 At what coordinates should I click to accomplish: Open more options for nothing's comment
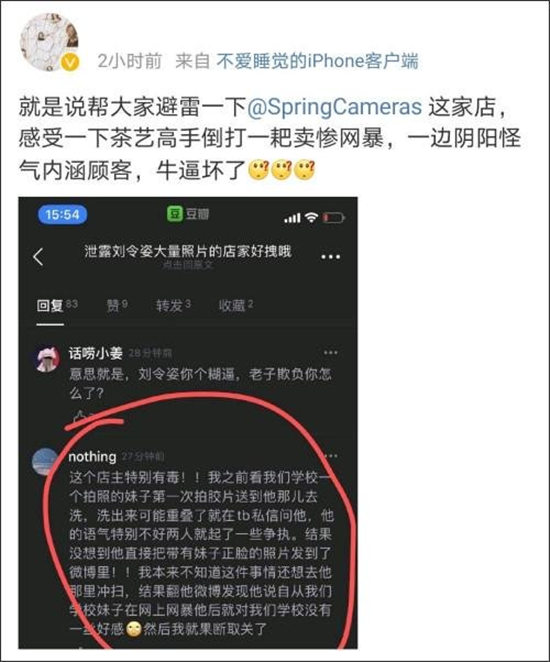pos(331,456)
